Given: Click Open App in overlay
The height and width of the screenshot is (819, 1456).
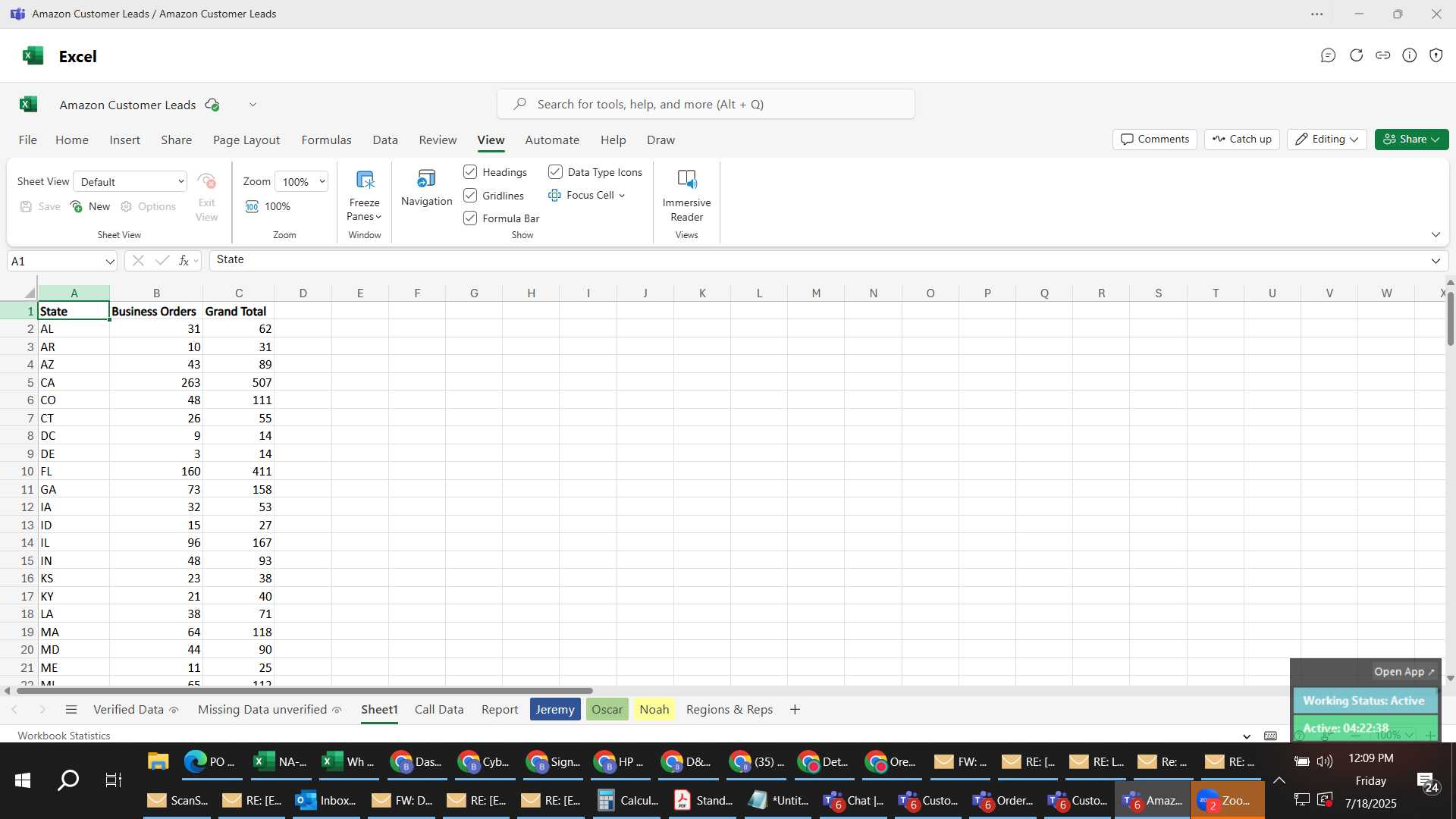Looking at the screenshot, I should pos(1404,672).
